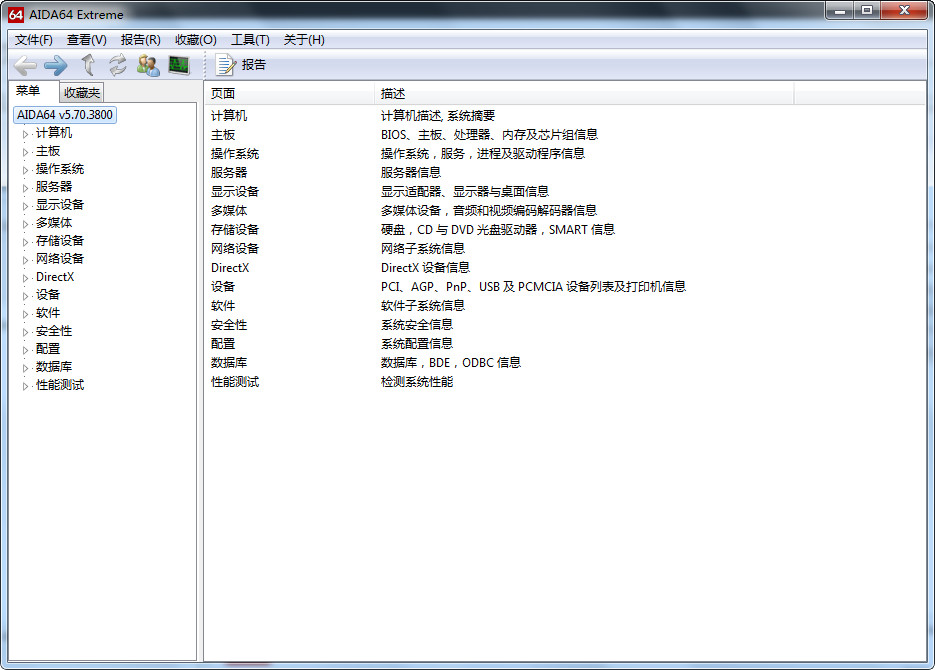Click description '显示适配器、显示器与桌面信息'

(x=465, y=191)
